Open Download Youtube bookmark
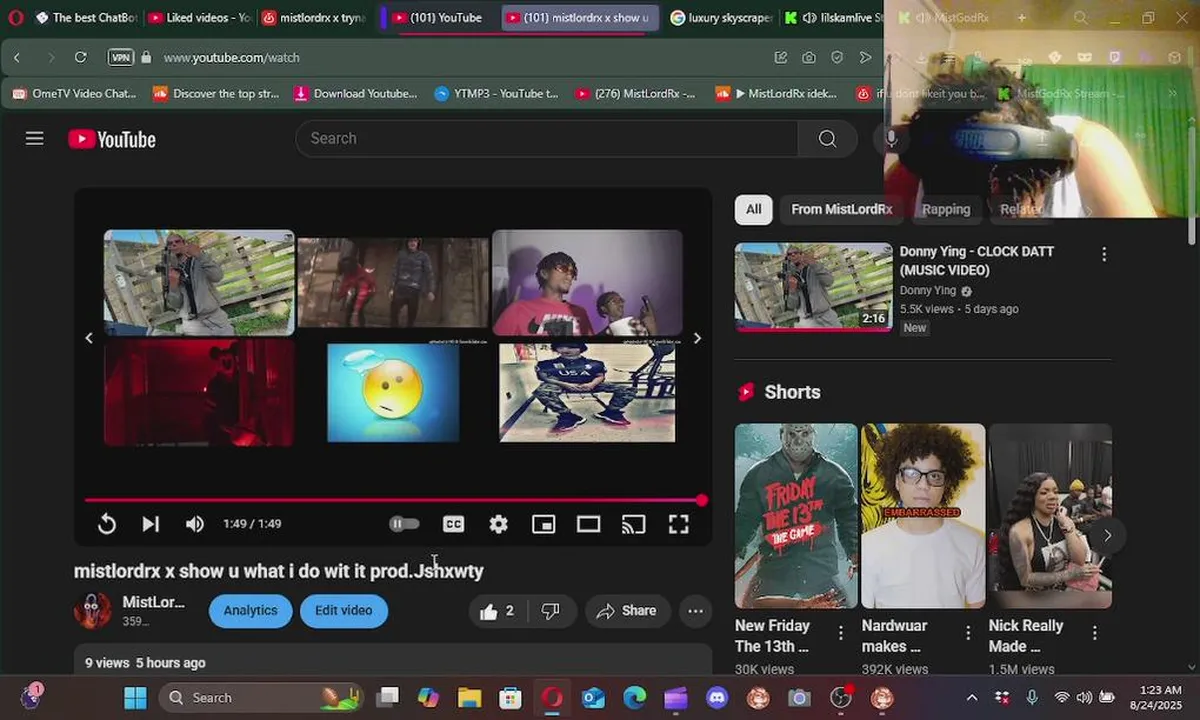1200x720 pixels. (356, 94)
